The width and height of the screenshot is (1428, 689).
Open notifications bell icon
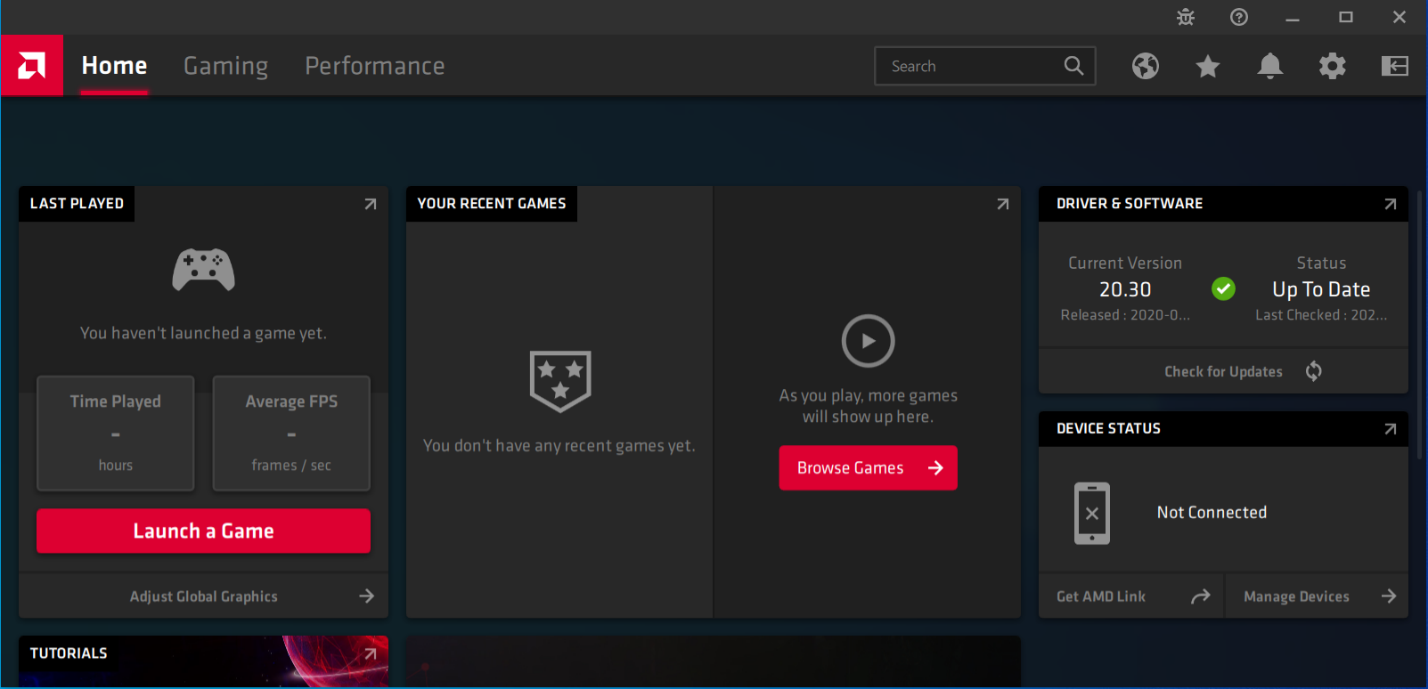tap(1270, 66)
